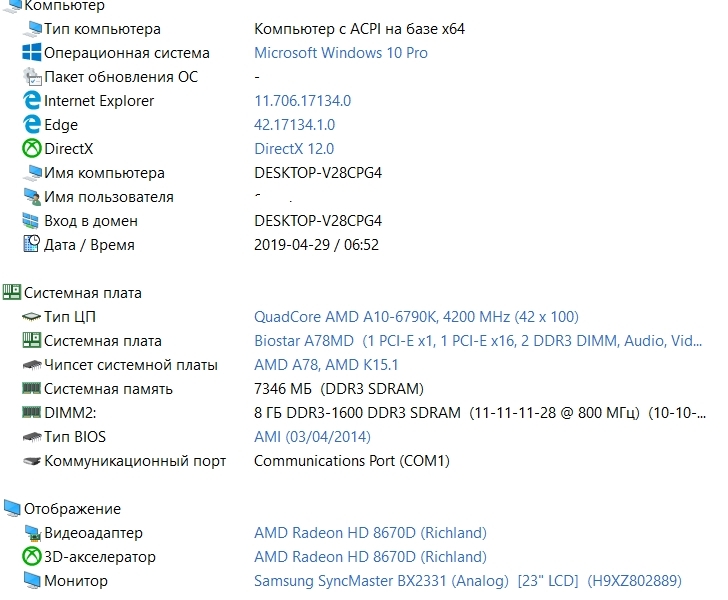
Task: Click the calendar clock icon beside Дата / Время
Action: (32, 244)
